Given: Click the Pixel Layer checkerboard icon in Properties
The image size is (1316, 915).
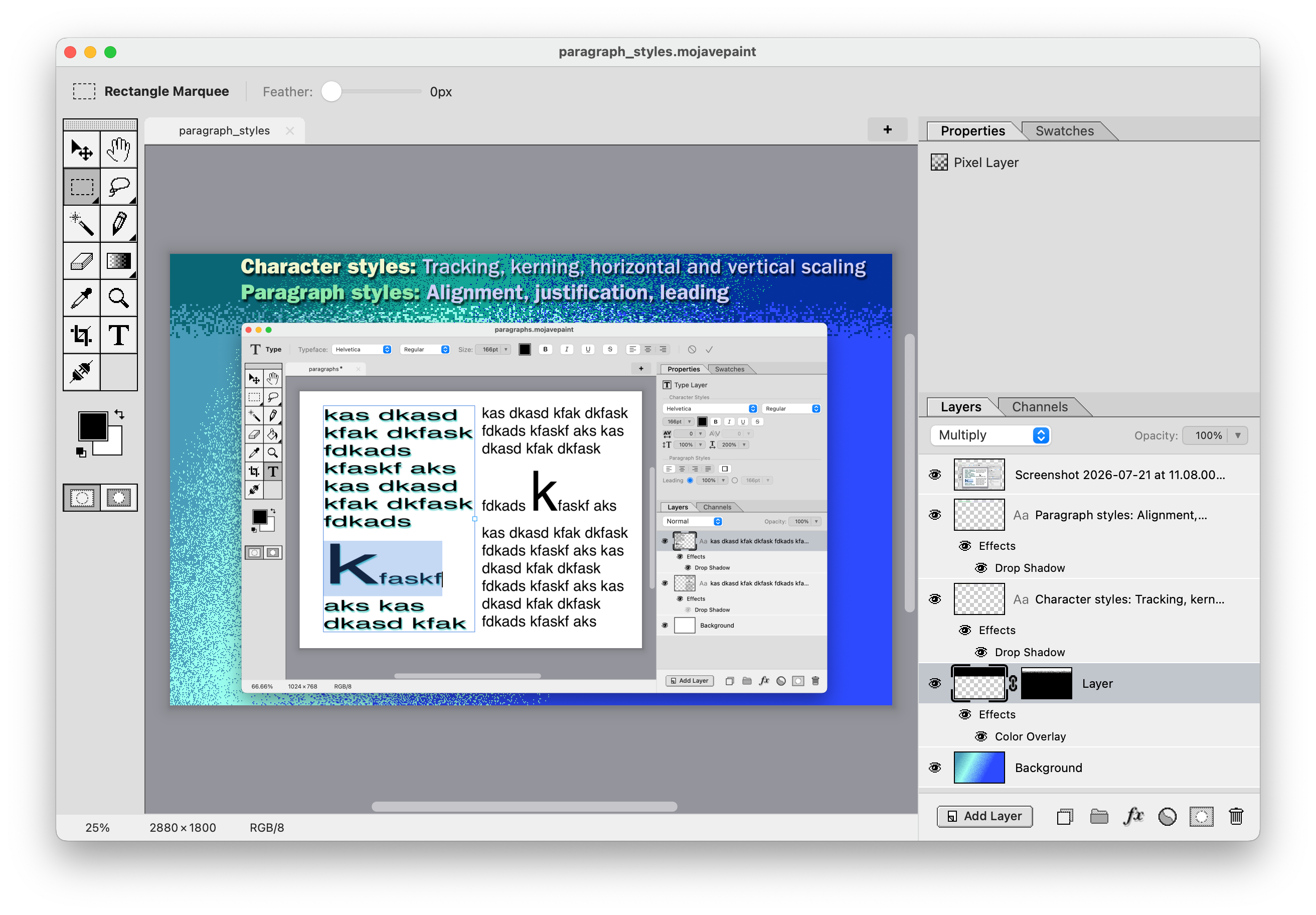Looking at the screenshot, I should tap(939, 163).
